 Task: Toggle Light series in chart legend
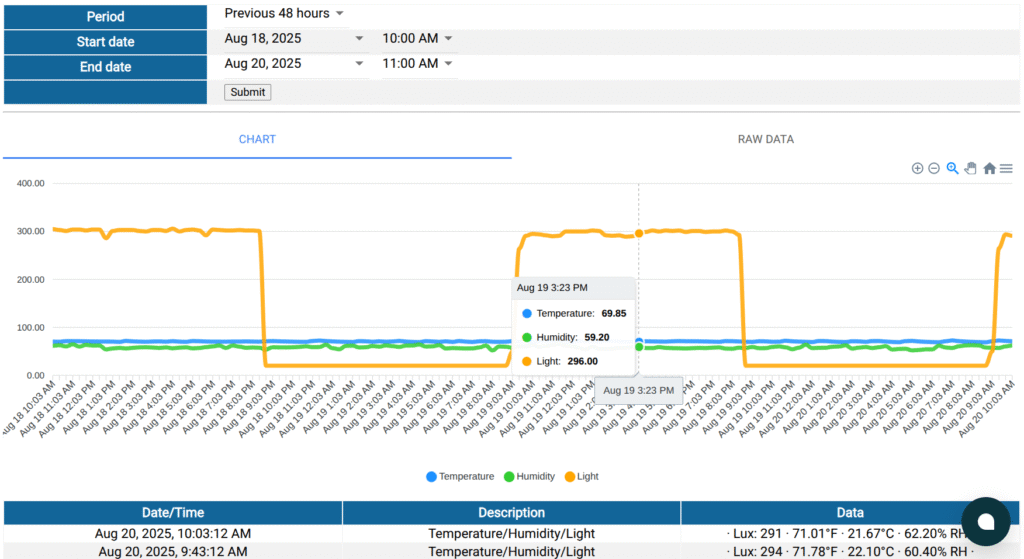point(581,477)
